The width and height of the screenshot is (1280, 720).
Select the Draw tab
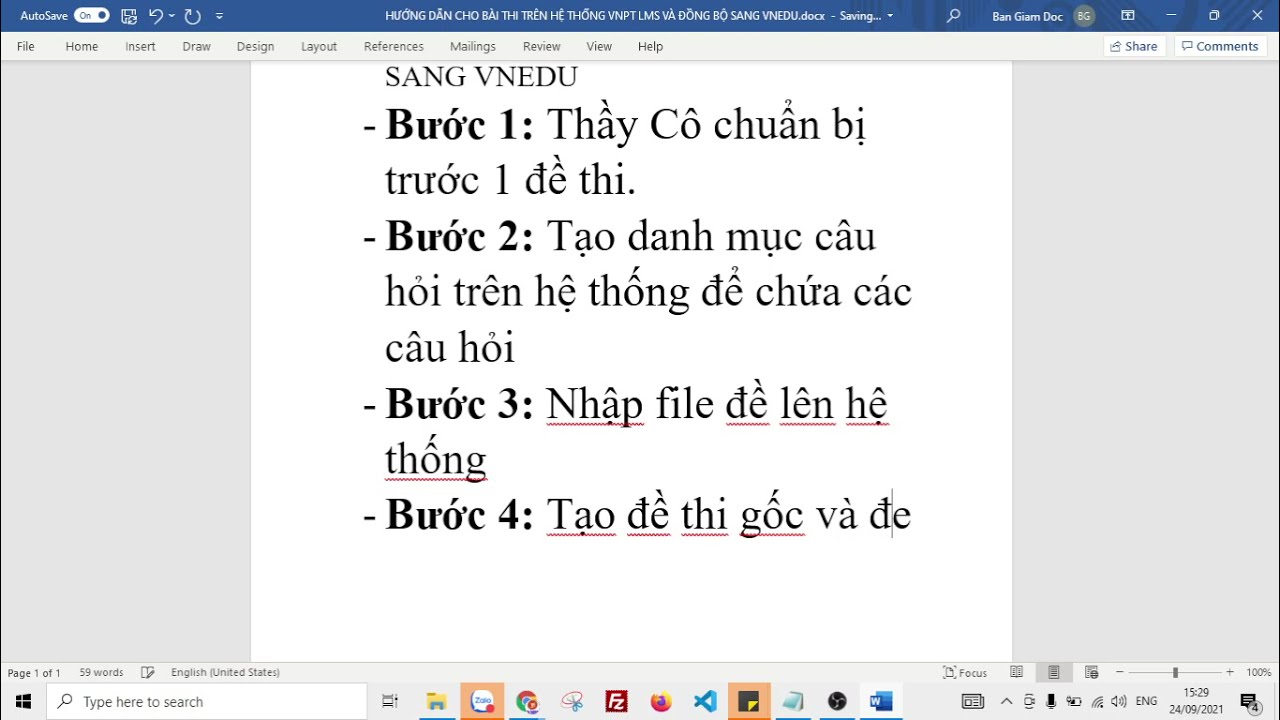click(196, 46)
